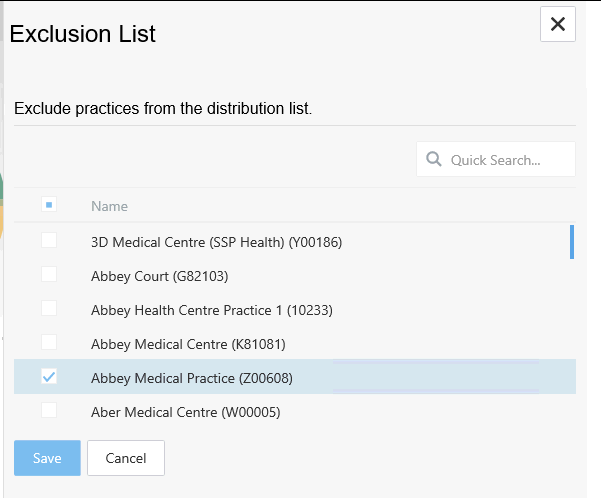This screenshot has height=498, width=601.
Task: Tick the Aber Medical Centre (W00005) checkbox
Action: pos(49,410)
